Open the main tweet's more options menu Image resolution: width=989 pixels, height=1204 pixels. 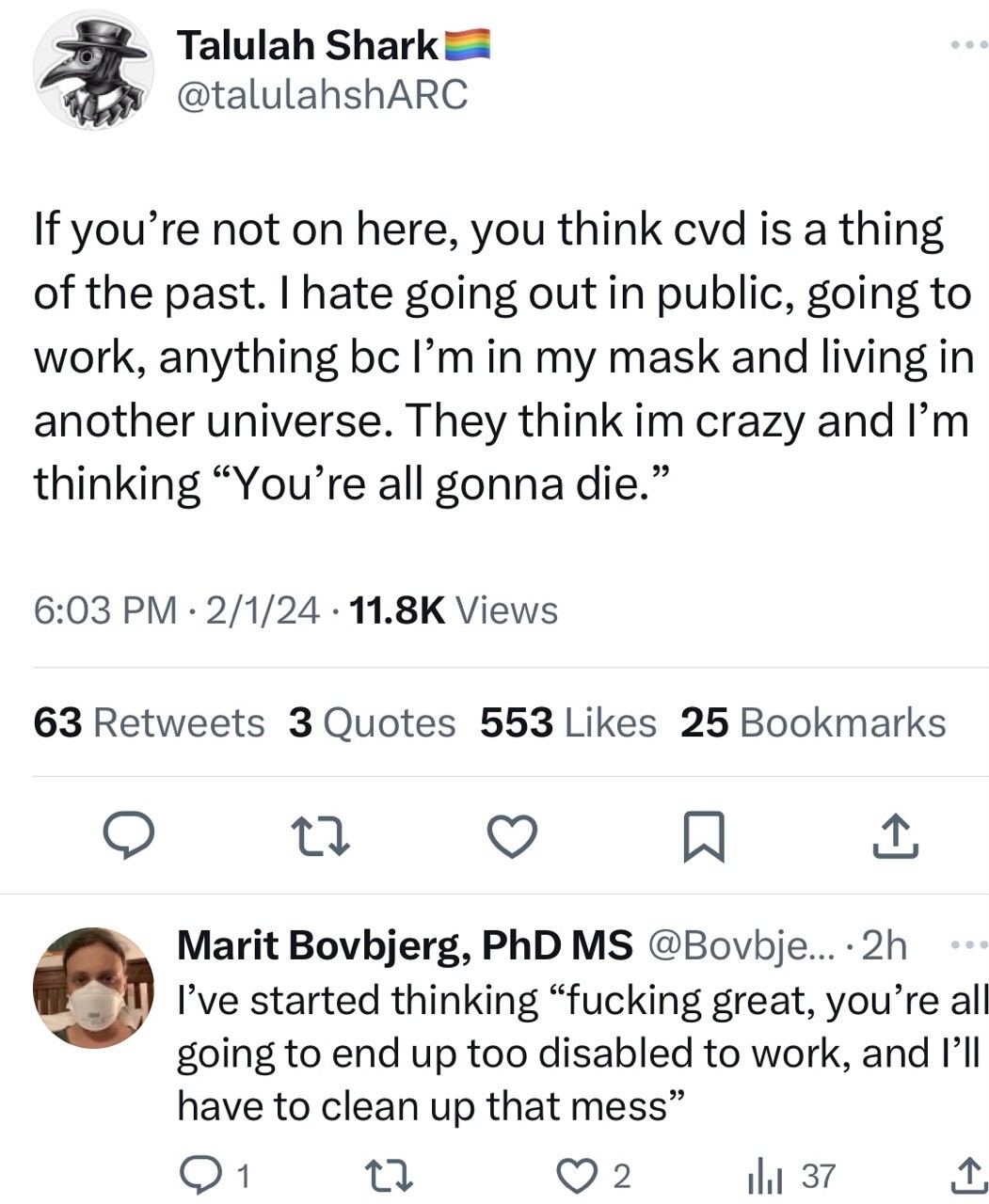point(968,45)
